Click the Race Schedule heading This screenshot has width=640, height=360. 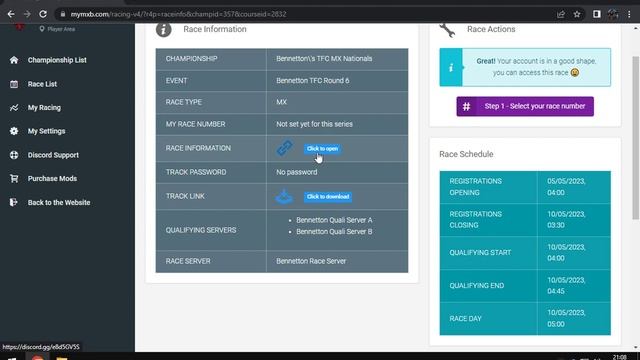466,154
